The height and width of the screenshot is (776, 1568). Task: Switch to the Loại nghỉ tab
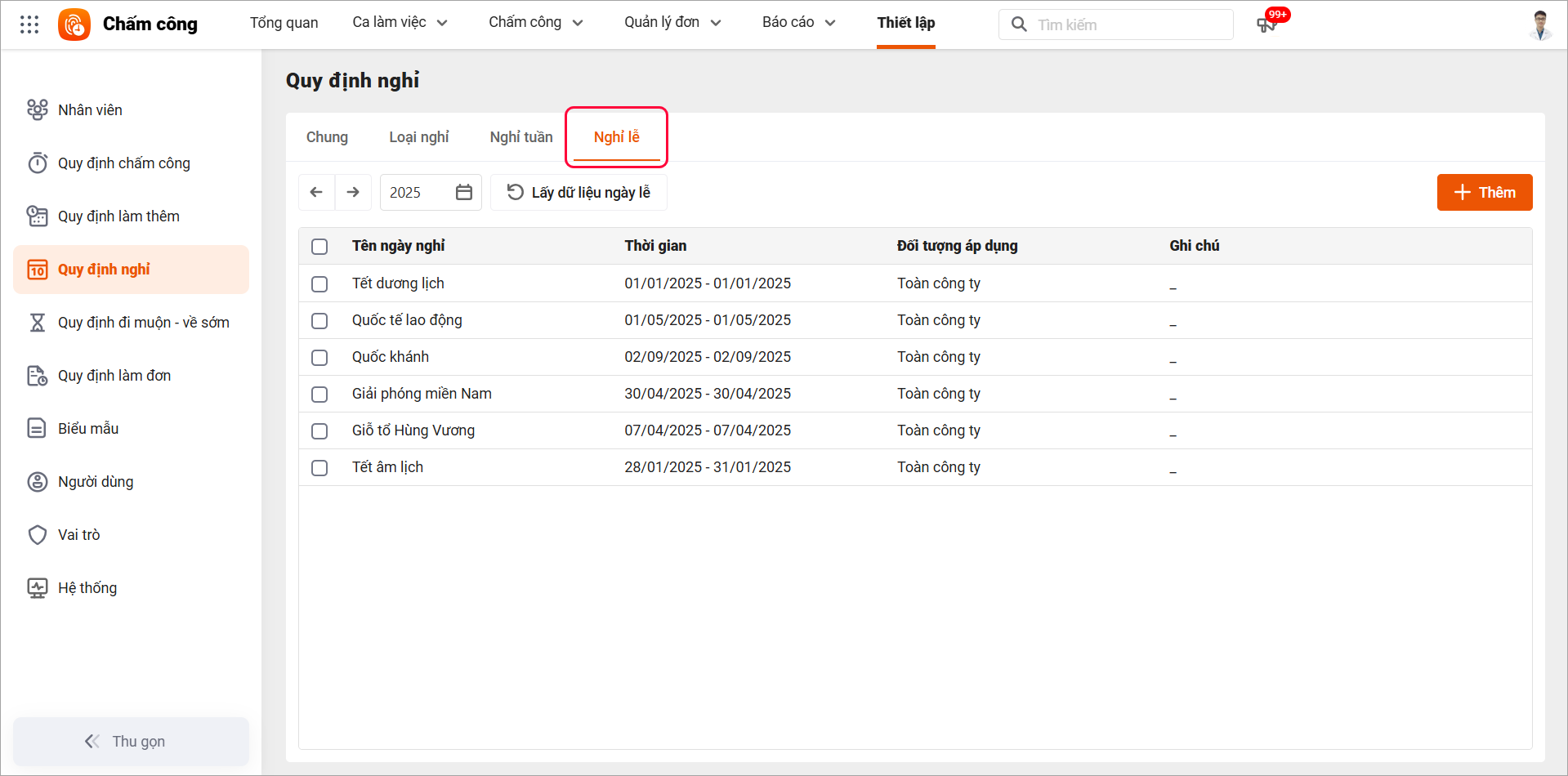(418, 137)
